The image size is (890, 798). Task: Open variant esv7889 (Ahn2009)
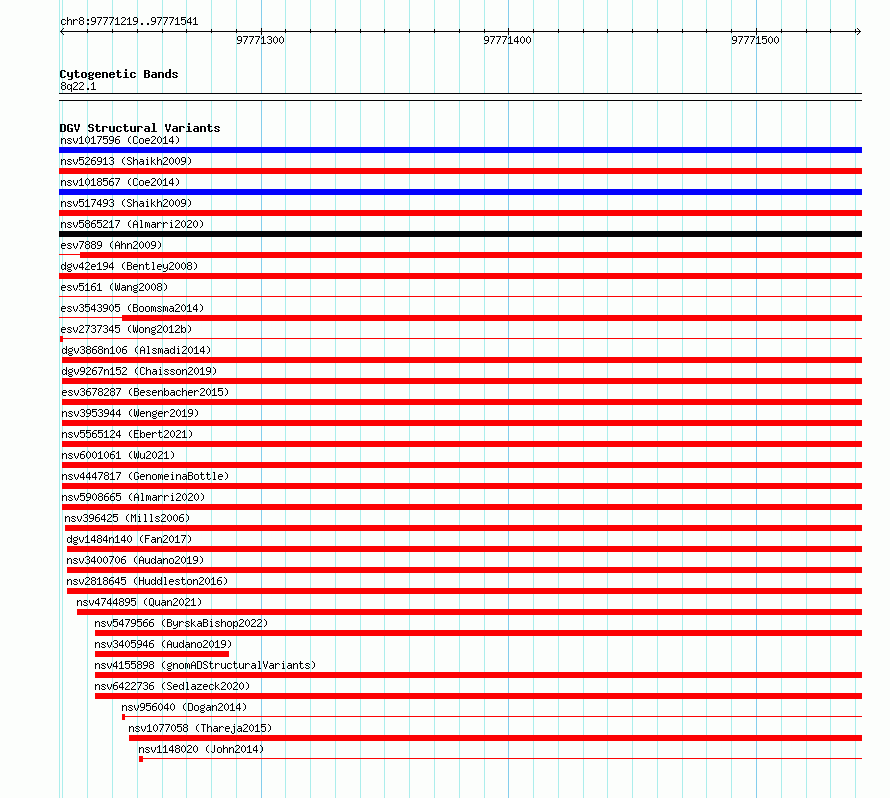pos(111,245)
